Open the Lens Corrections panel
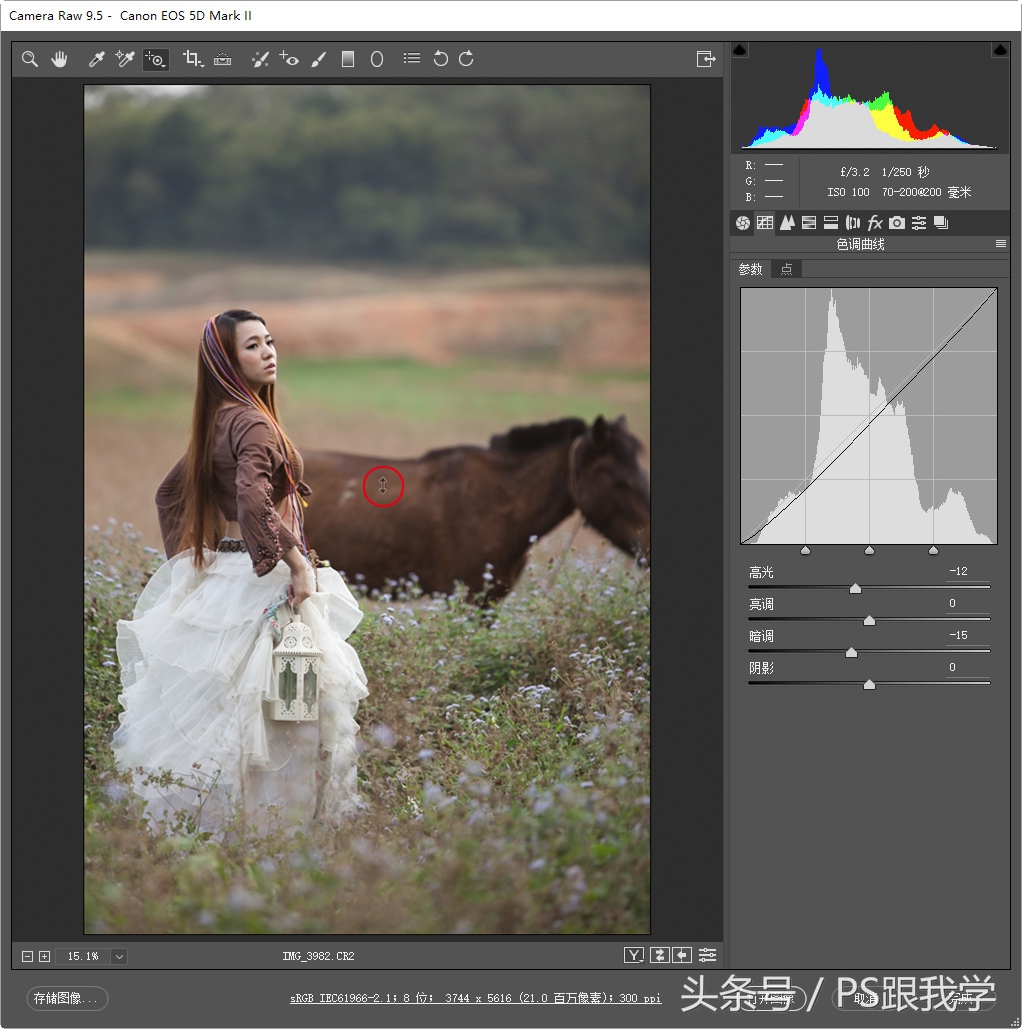Viewport: 1022px width, 1029px height. tap(853, 222)
